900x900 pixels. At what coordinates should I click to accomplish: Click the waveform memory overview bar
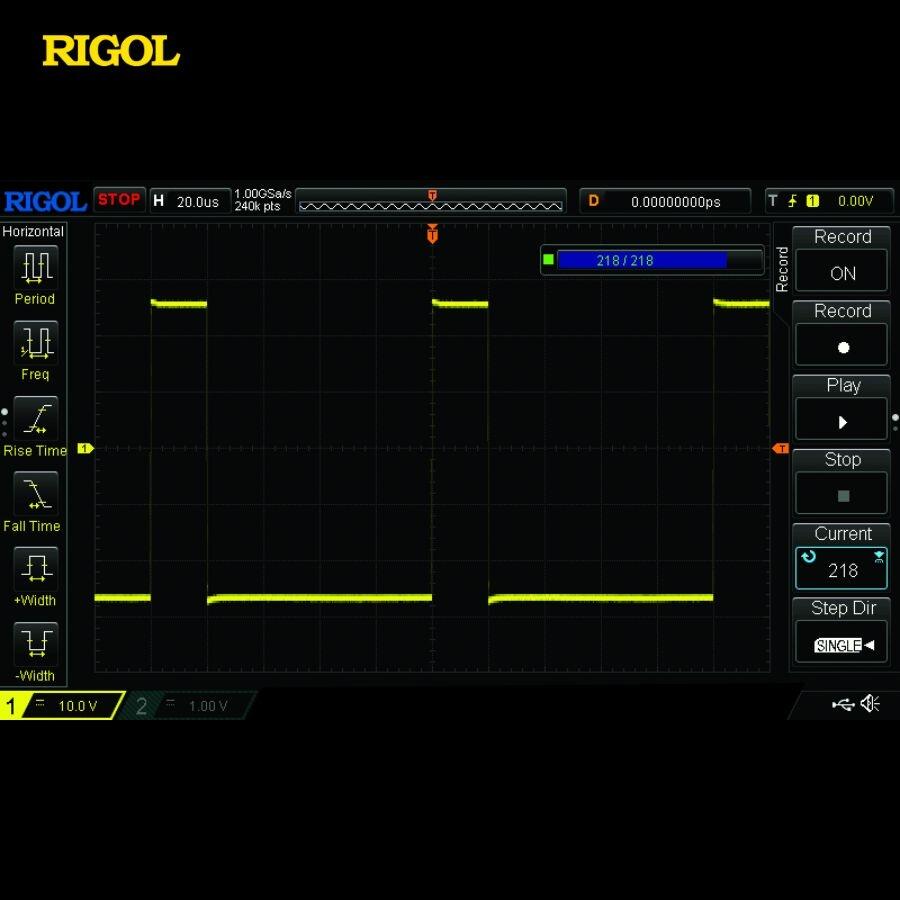click(430, 201)
